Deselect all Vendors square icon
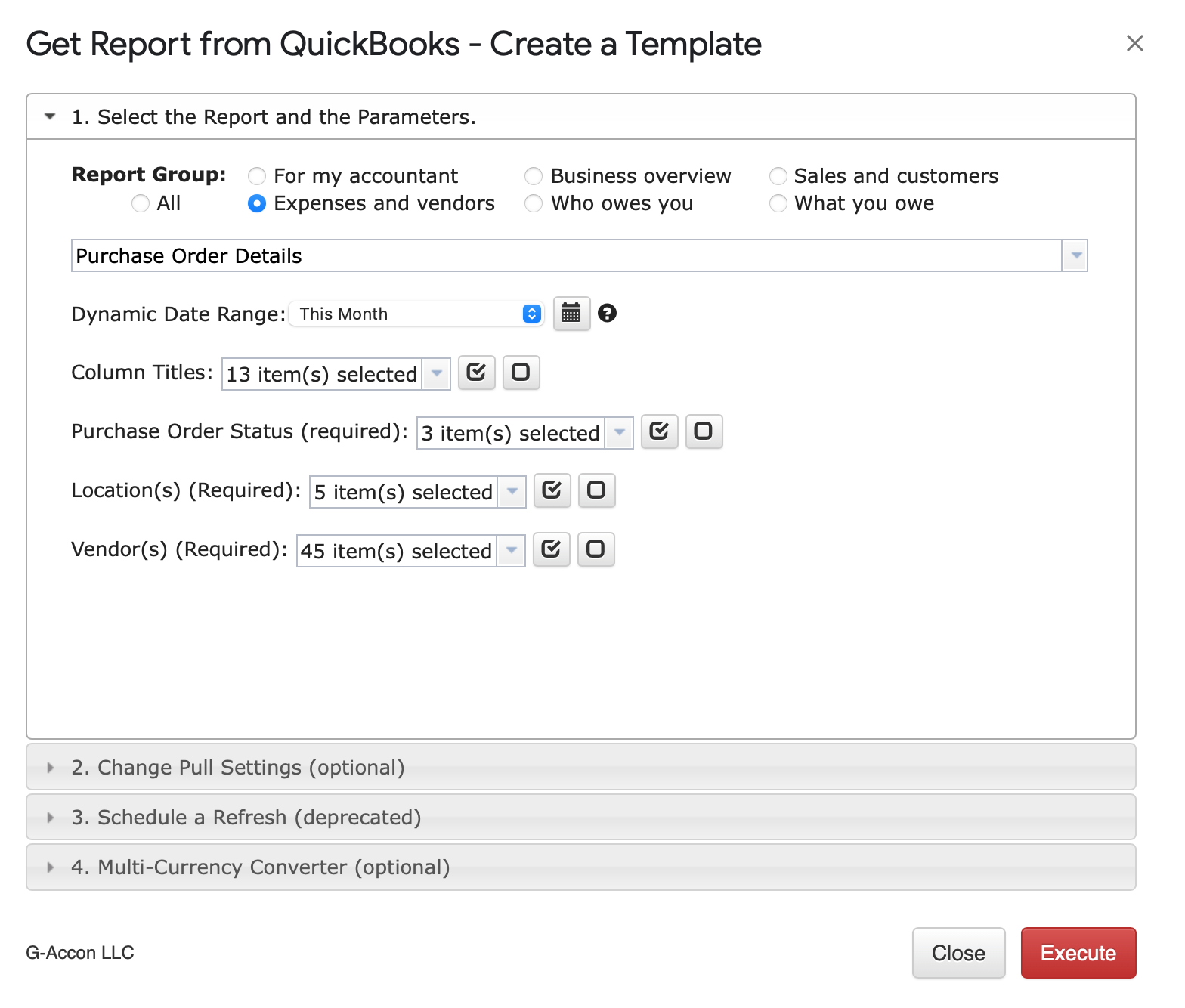 (x=596, y=549)
